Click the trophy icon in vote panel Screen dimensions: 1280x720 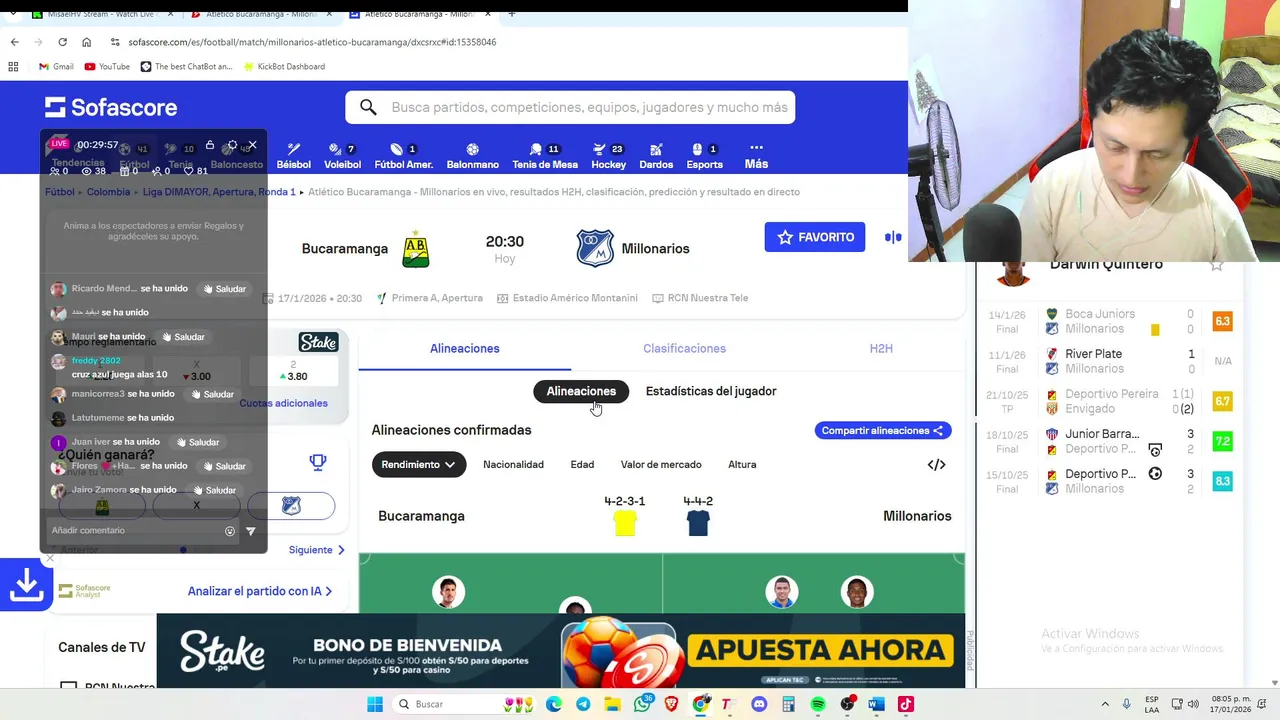[x=318, y=462]
